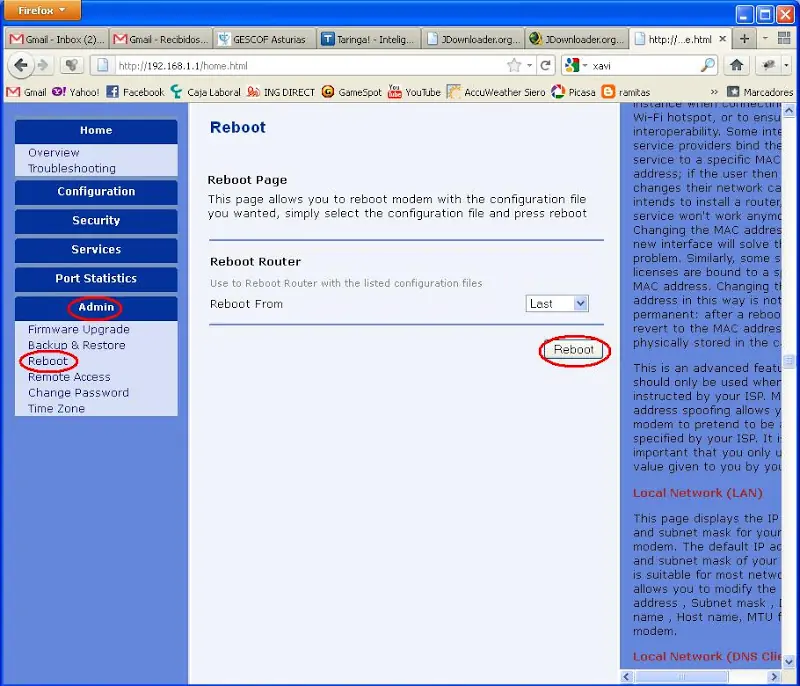Switch to the first JDownloader.org tab
This screenshot has width=800, height=686.
pos(472,39)
